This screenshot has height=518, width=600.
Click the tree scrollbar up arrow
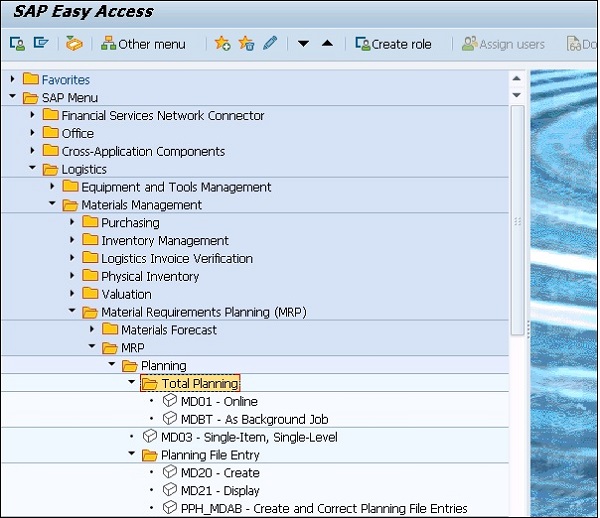click(x=517, y=78)
